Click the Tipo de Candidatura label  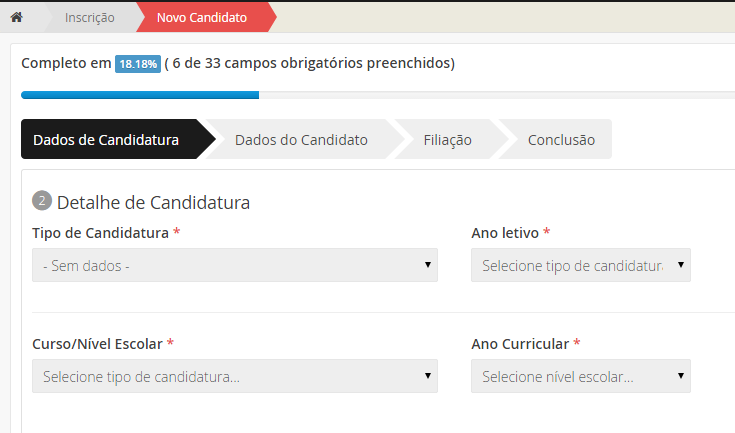tap(101, 232)
